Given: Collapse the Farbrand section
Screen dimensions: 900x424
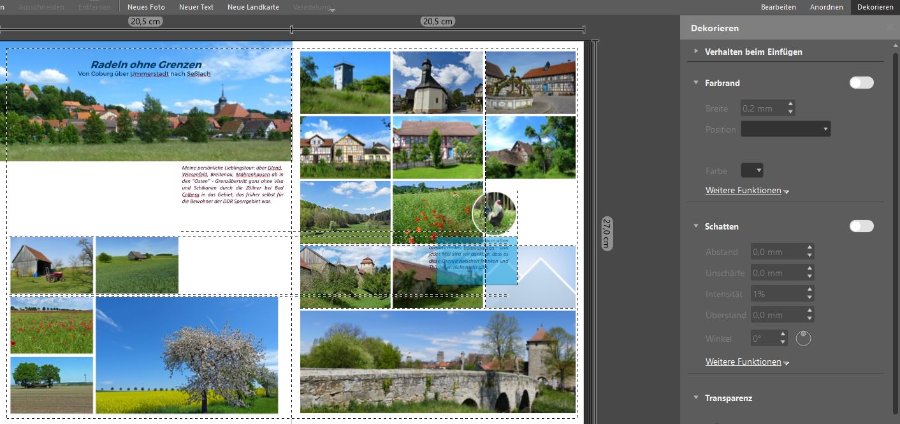Looking at the screenshot, I should 696,82.
